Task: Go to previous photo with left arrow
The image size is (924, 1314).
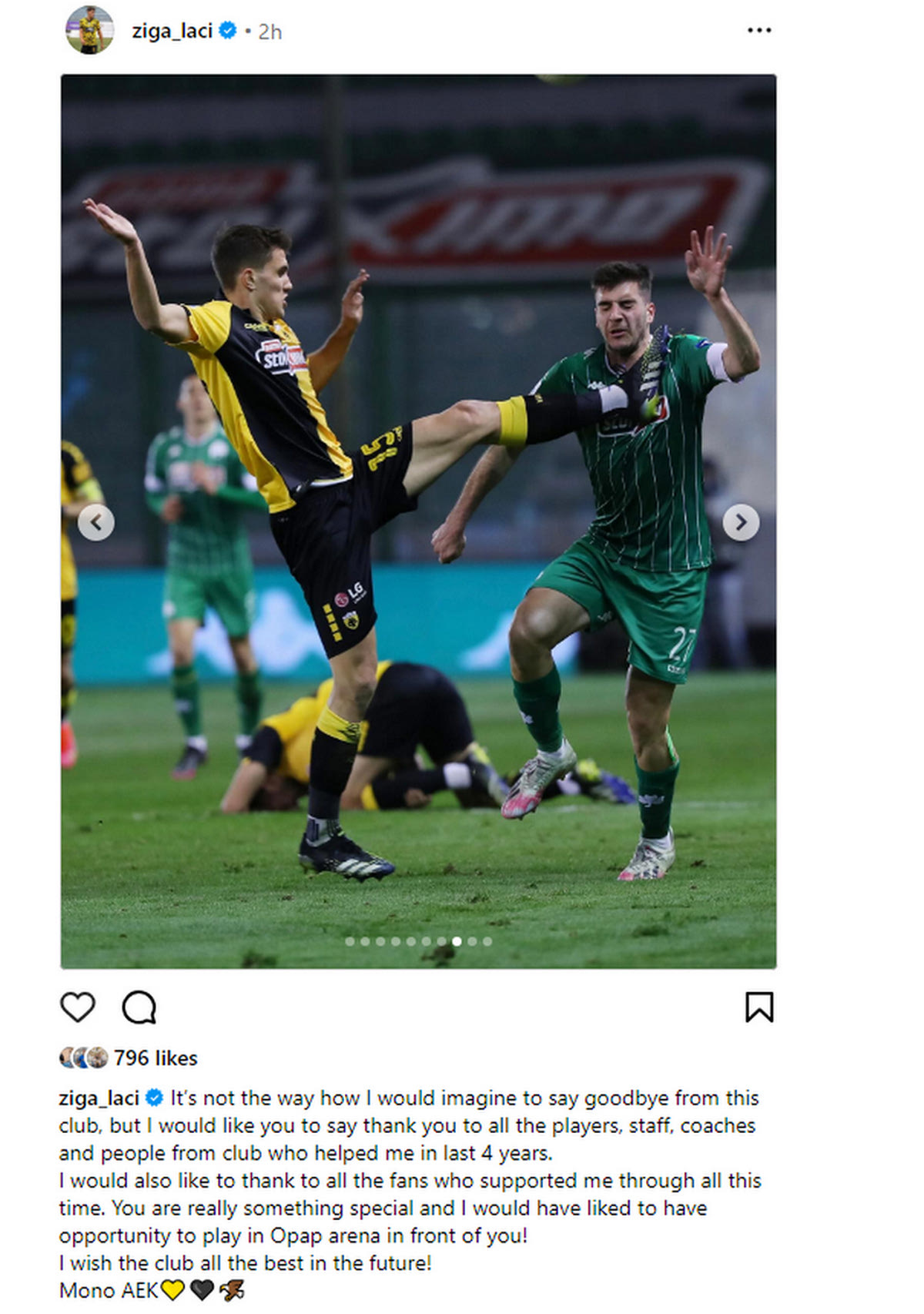Action: click(96, 523)
